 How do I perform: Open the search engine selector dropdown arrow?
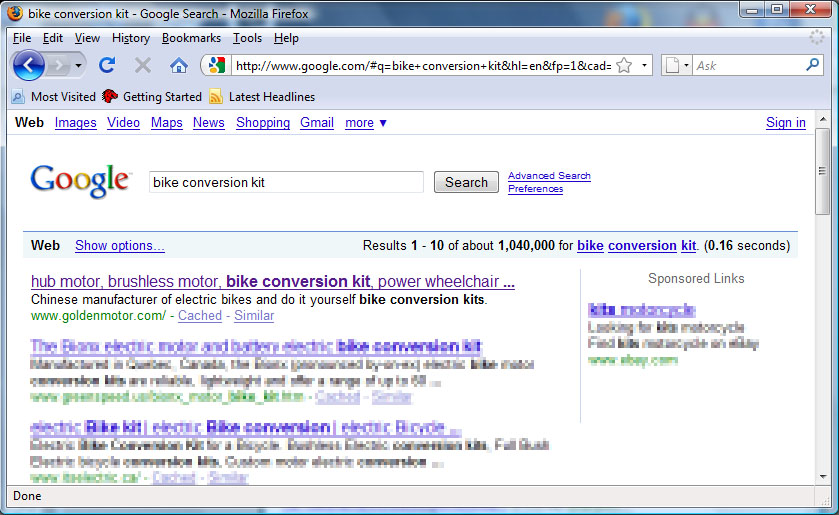[687, 66]
